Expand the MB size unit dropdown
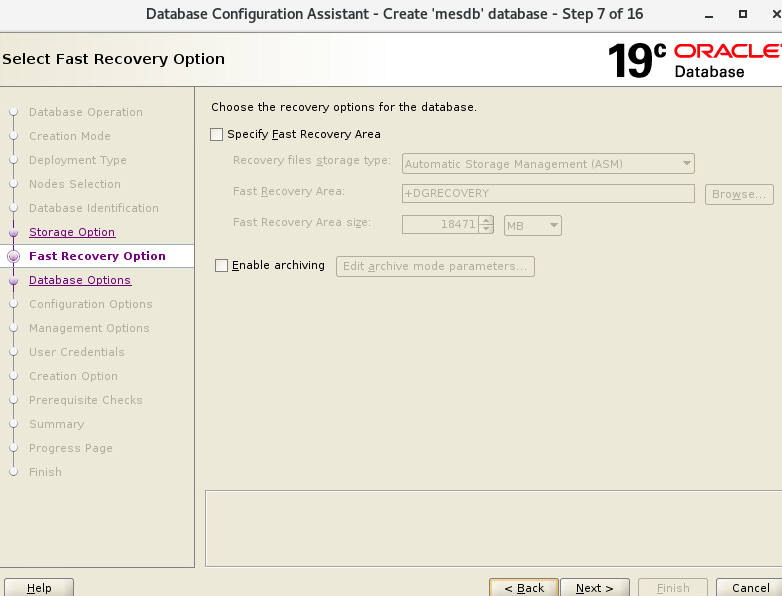The image size is (782, 596). (533, 226)
